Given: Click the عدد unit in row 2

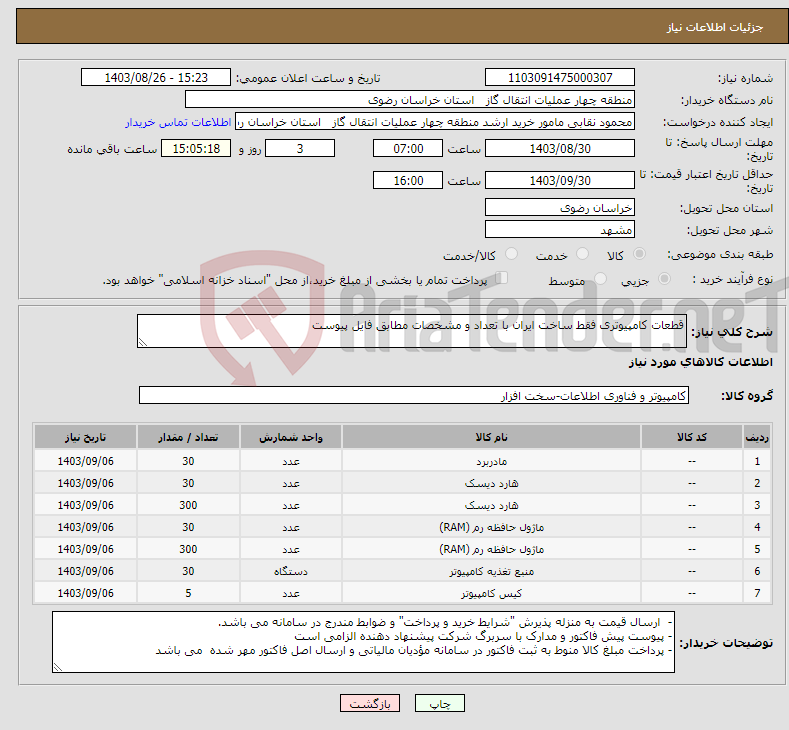Looking at the screenshot, I should point(291,483).
